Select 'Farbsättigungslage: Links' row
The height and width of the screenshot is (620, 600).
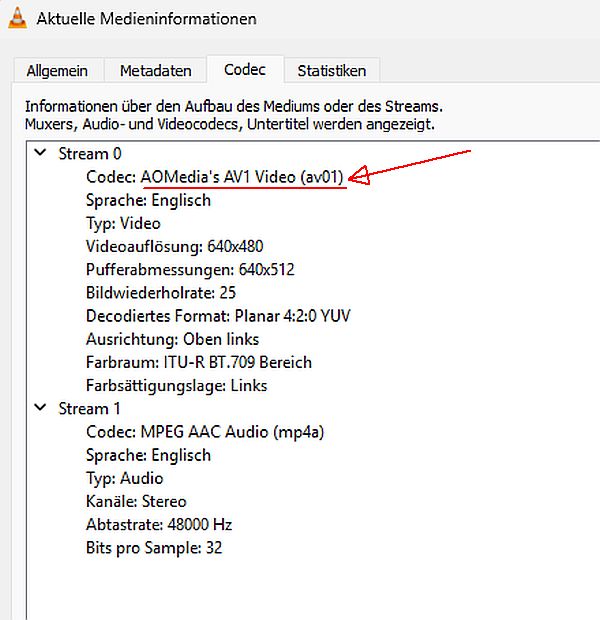pyautogui.click(x=177, y=386)
